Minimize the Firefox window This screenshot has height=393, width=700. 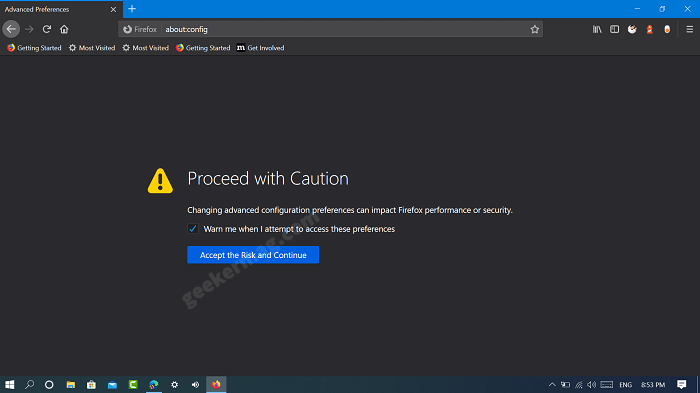(638, 9)
